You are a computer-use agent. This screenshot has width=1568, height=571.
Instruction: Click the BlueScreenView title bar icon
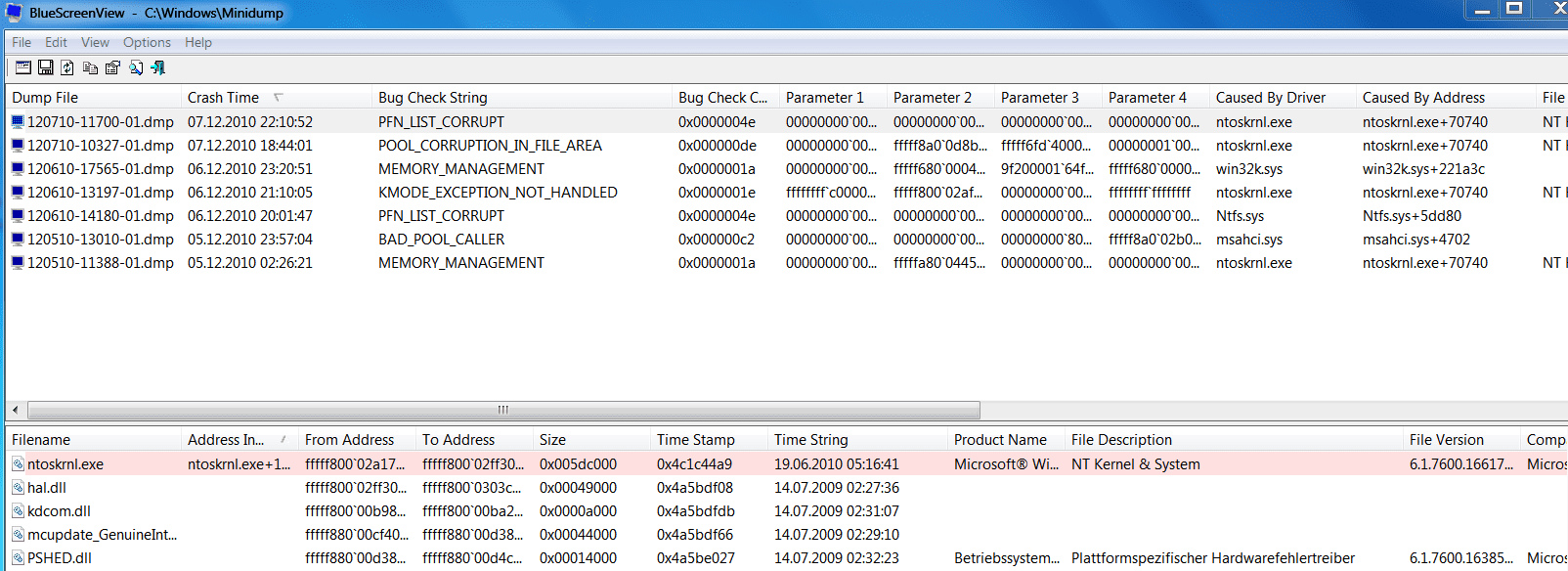click(x=14, y=13)
